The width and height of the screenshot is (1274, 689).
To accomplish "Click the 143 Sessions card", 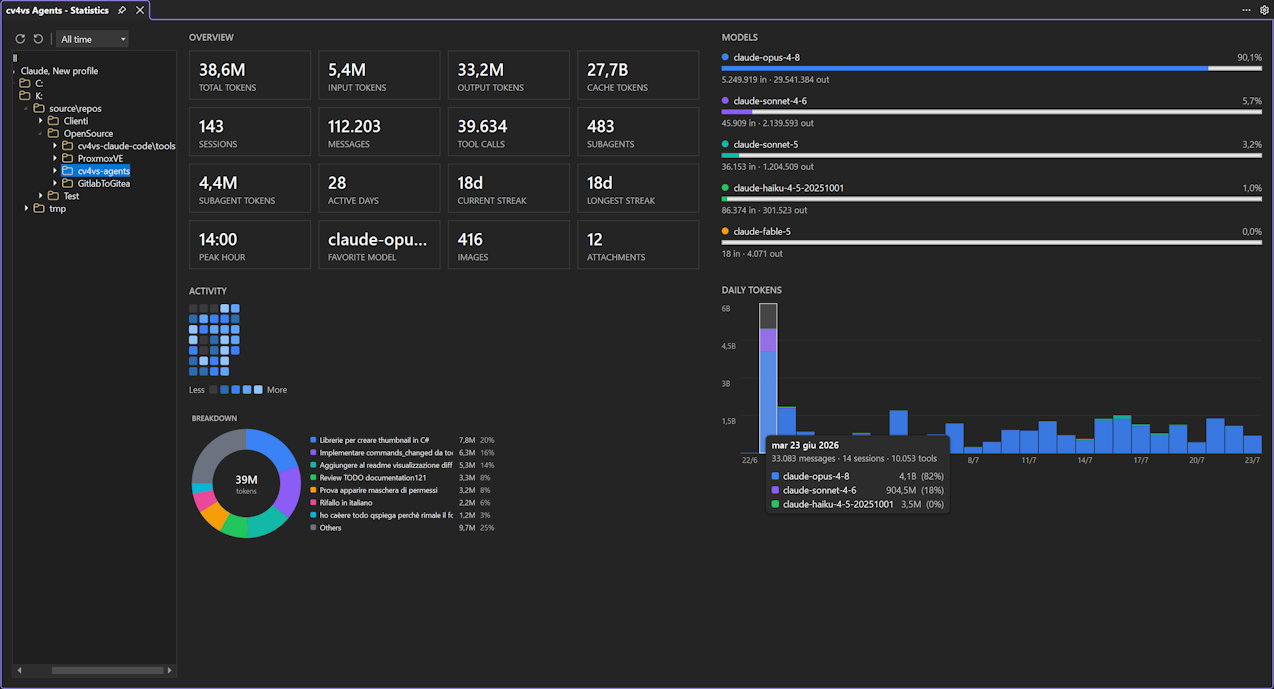I will pos(249,132).
